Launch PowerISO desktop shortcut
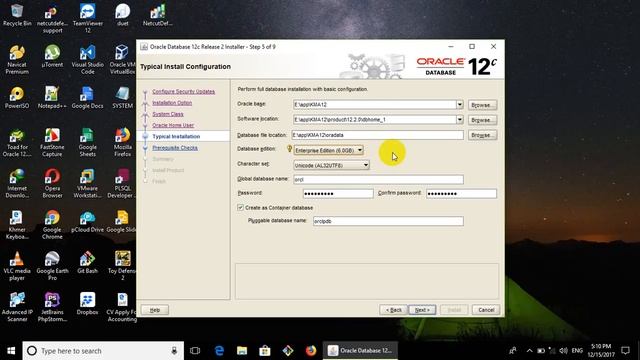Screen dimensions: 640x360 click(x=17, y=98)
